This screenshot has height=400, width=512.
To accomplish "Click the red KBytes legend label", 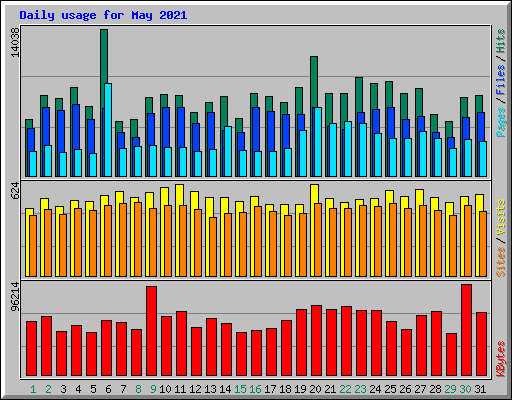I will [500, 359].
